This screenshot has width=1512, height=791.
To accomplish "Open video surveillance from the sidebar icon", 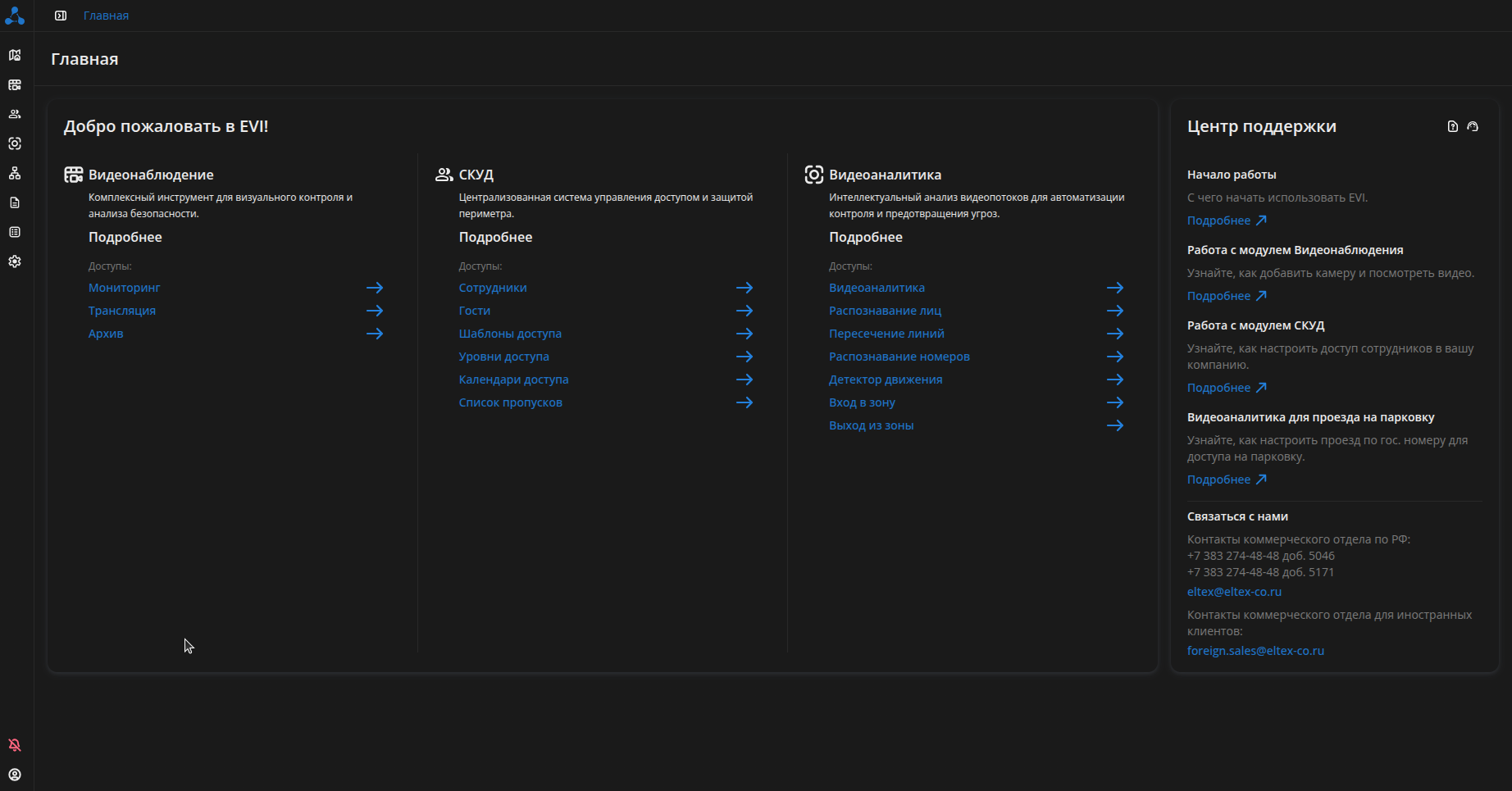I will (15, 84).
